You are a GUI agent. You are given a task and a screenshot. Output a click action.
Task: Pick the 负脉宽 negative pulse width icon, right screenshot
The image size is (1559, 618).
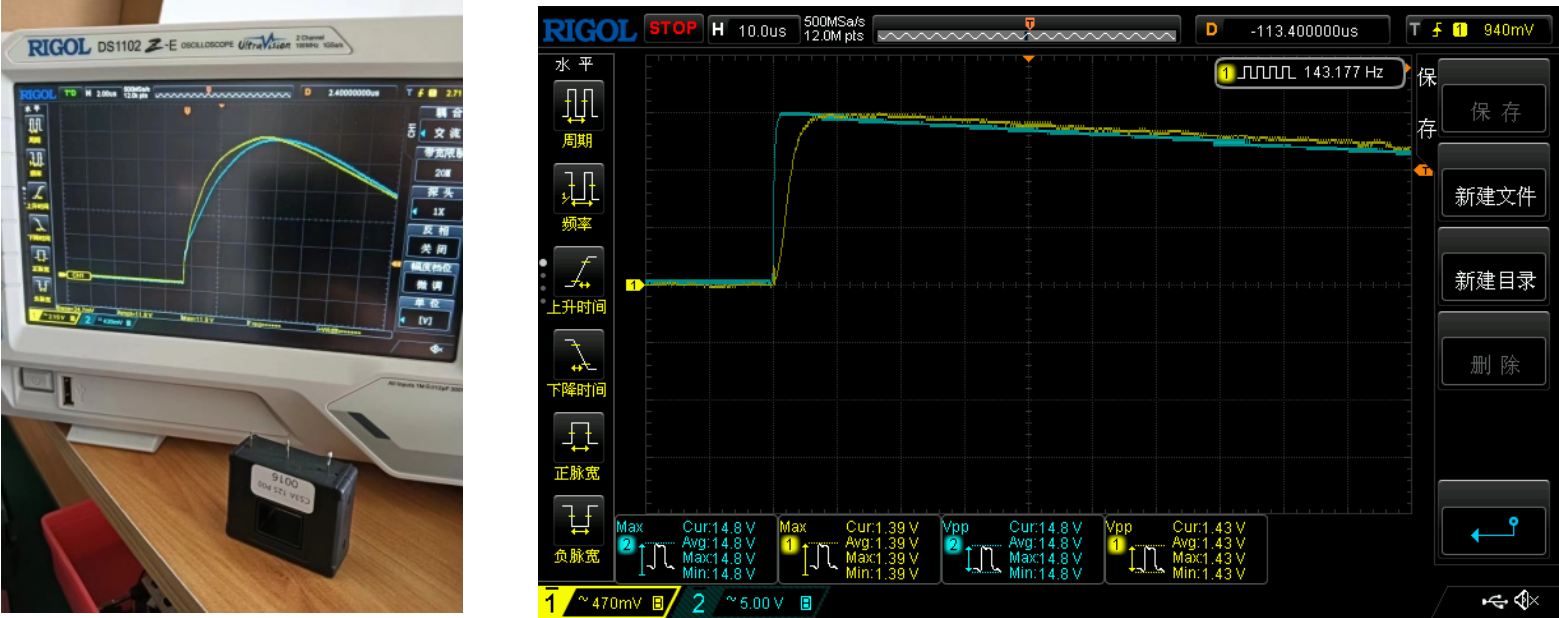point(579,520)
